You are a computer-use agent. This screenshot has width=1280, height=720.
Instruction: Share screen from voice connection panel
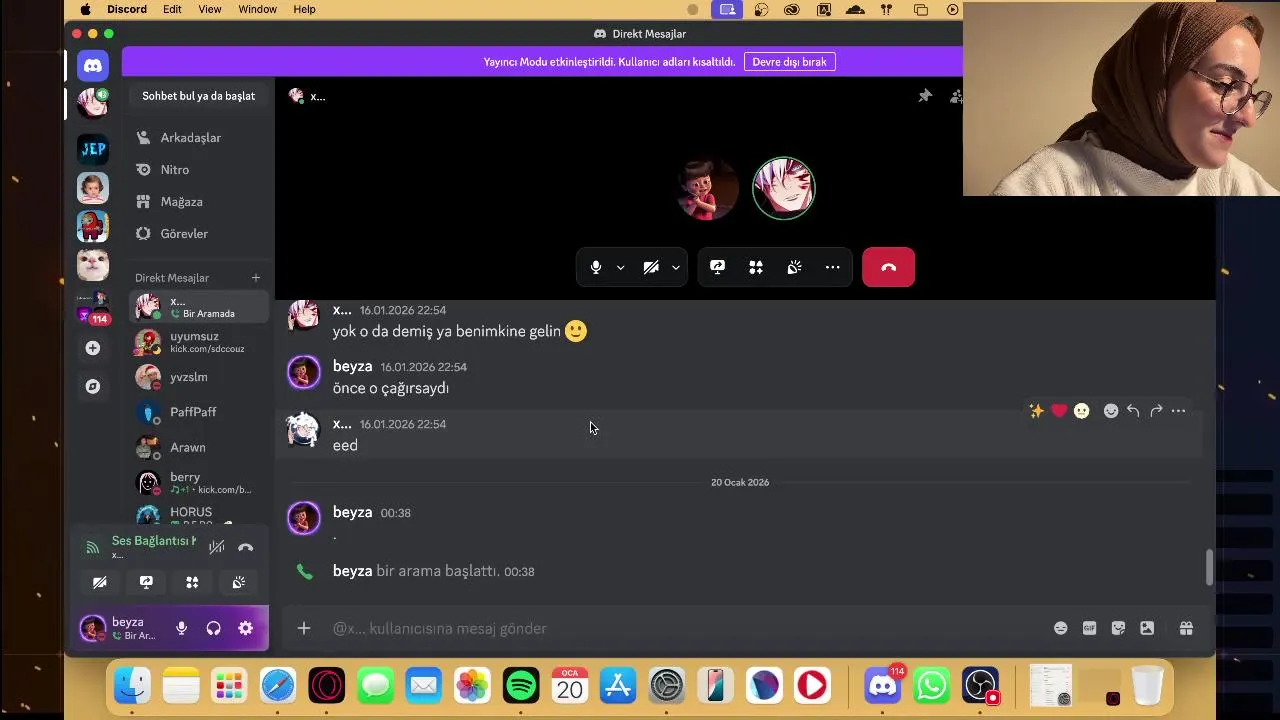click(146, 582)
